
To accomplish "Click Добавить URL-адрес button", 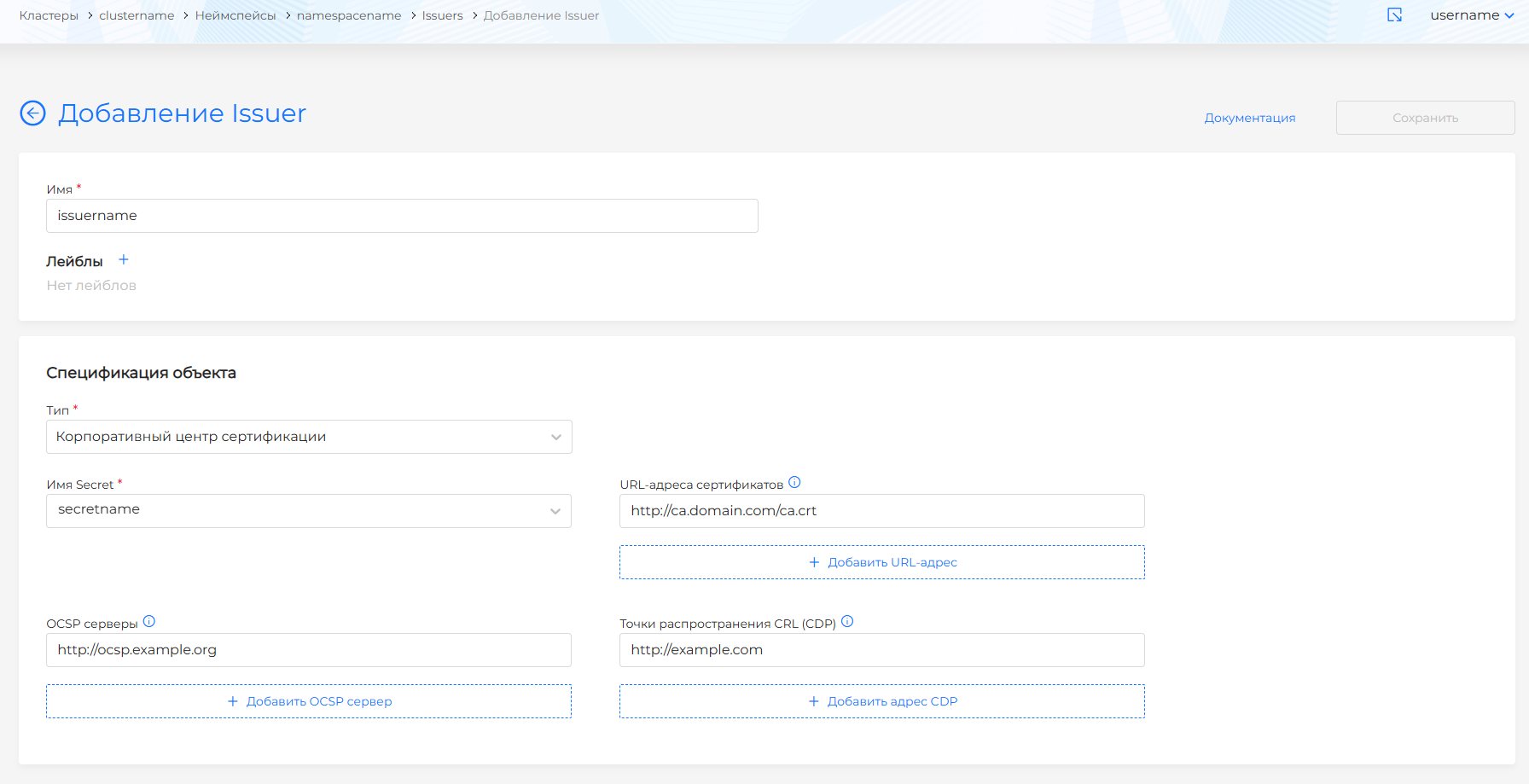I will (881, 562).
